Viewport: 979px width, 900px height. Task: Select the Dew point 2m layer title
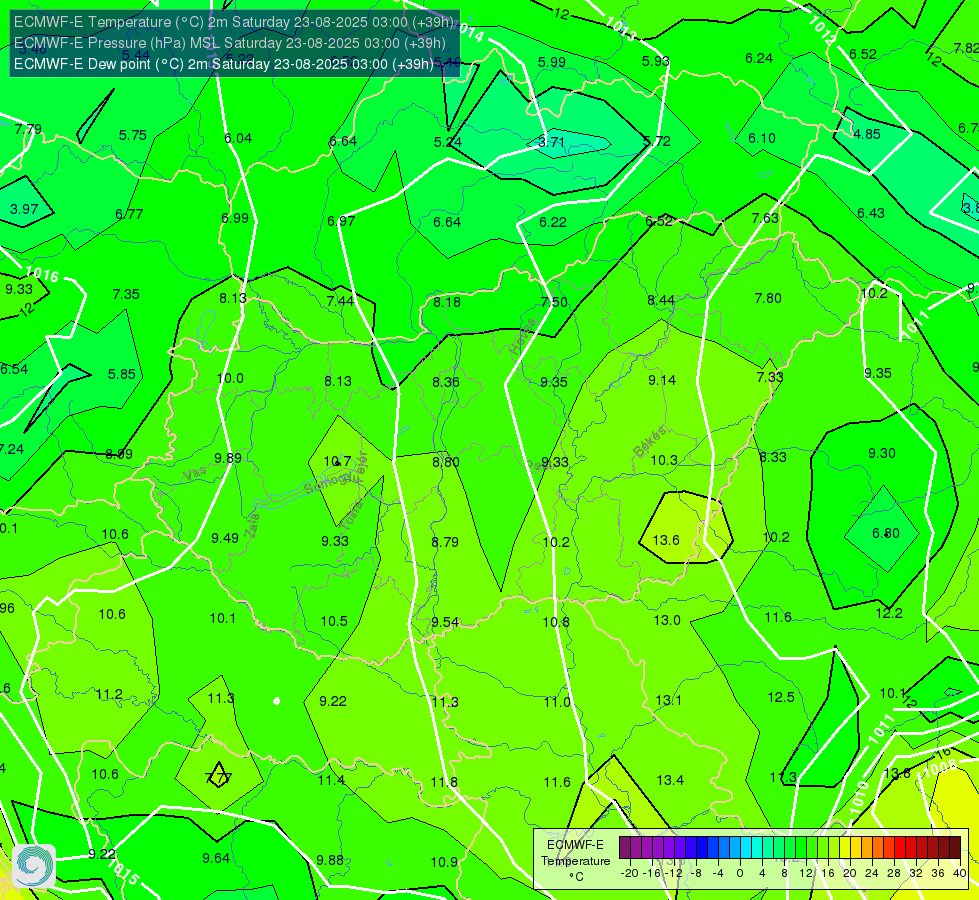point(224,64)
